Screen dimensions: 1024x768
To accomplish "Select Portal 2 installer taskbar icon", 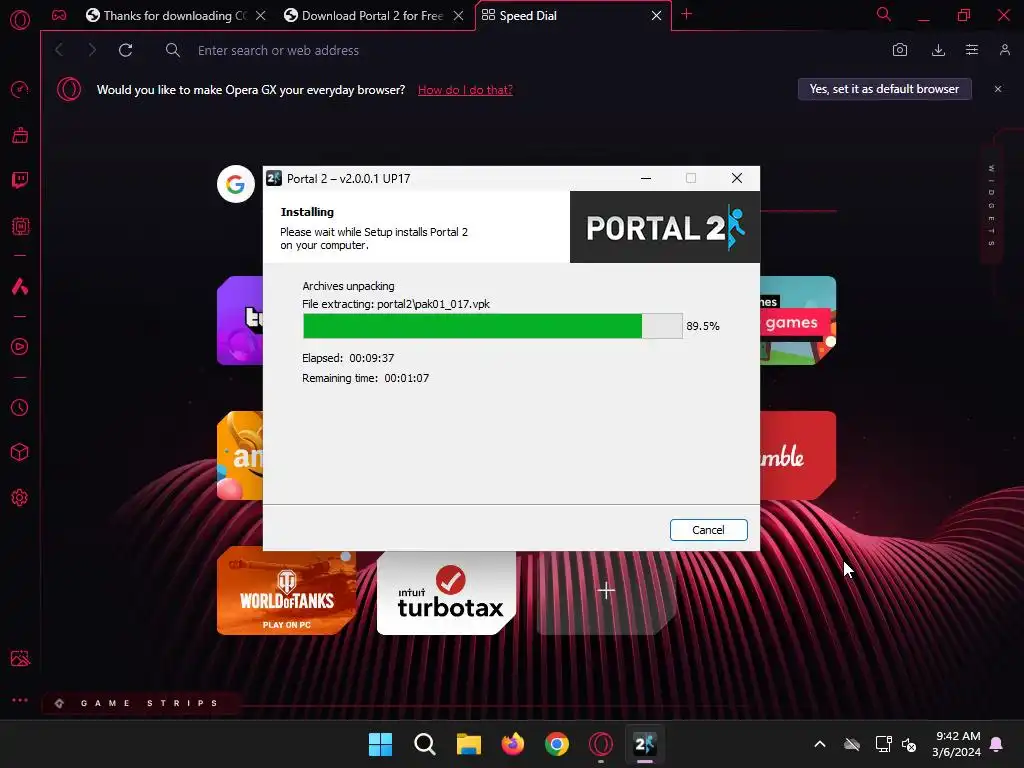I will [645, 744].
